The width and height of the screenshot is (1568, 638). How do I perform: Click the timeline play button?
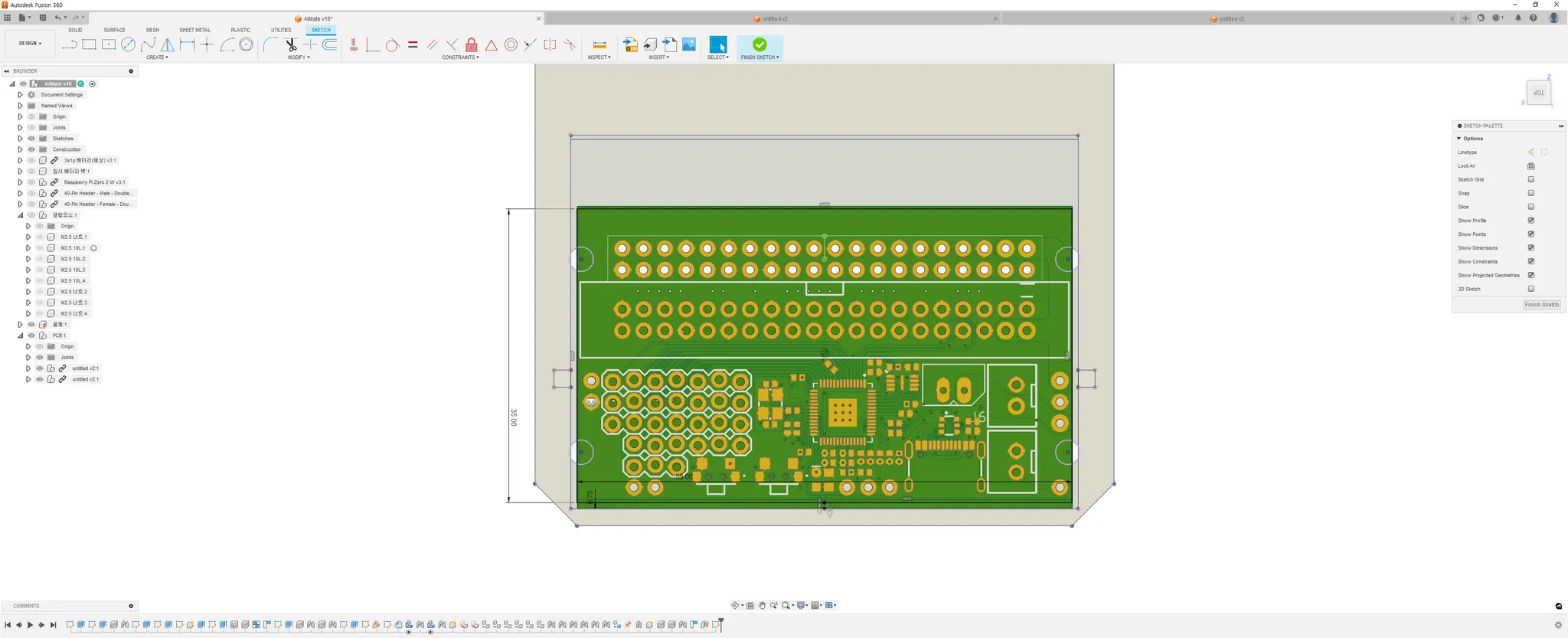click(x=31, y=625)
